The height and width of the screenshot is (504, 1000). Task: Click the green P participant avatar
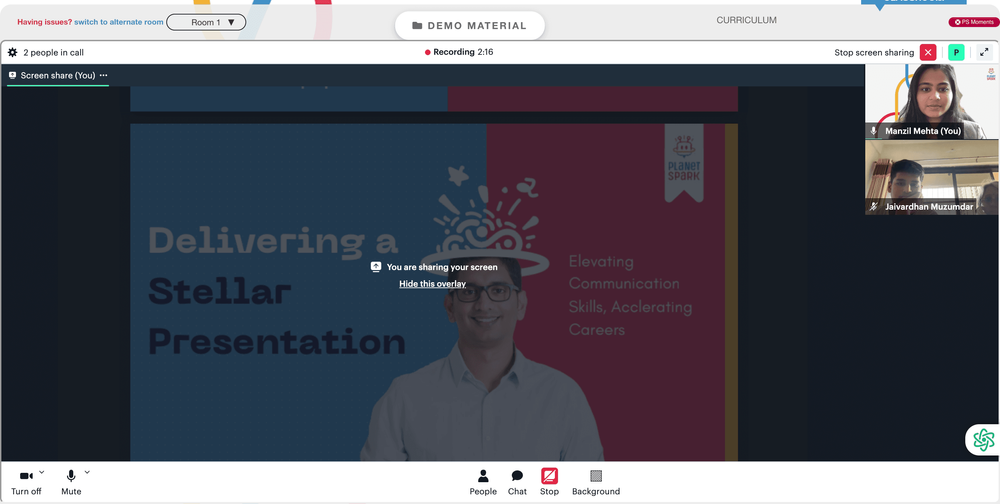click(956, 52)
